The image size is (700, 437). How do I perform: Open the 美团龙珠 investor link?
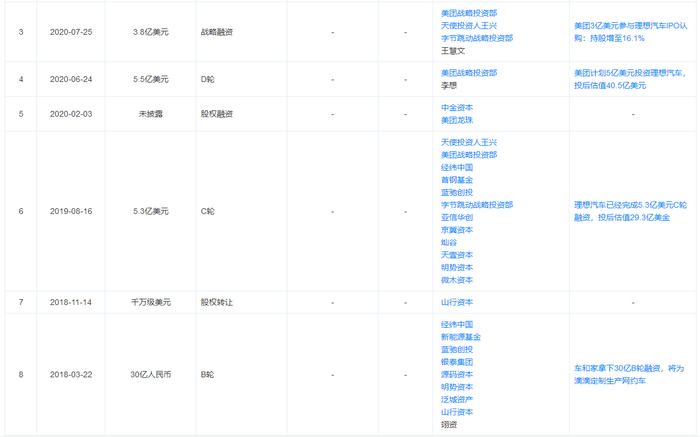pyautogui.click(x=457, y=121)
